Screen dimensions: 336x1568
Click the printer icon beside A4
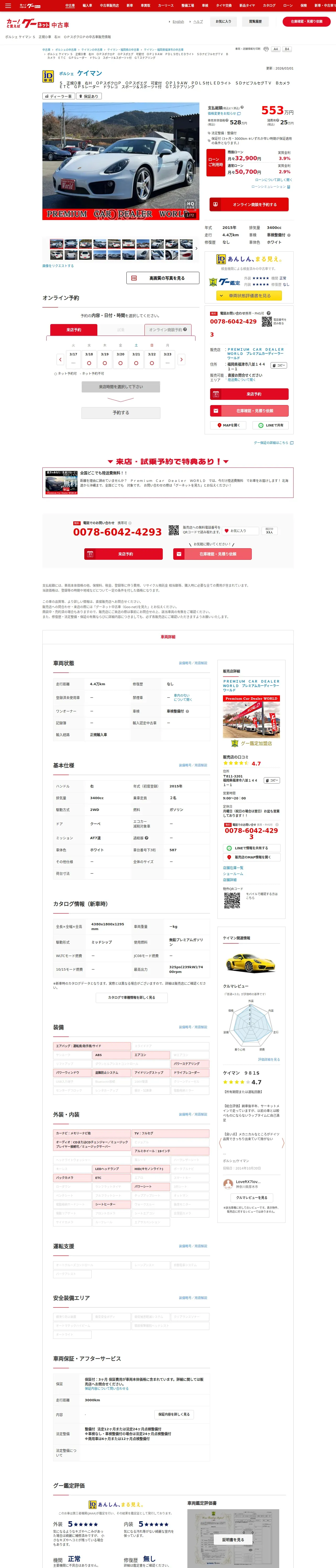(x=266, y=49)
